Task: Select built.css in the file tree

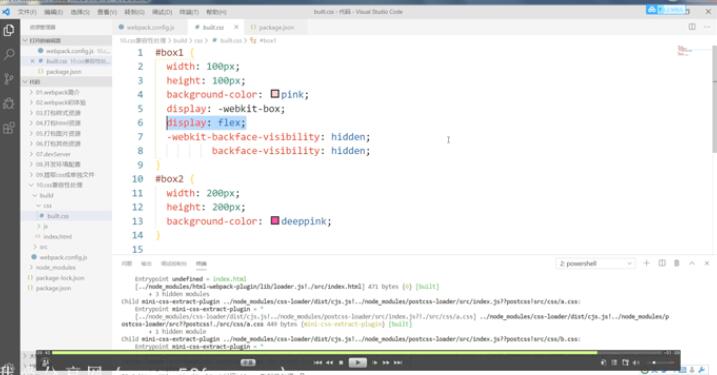Action: [x=66, y=216]
